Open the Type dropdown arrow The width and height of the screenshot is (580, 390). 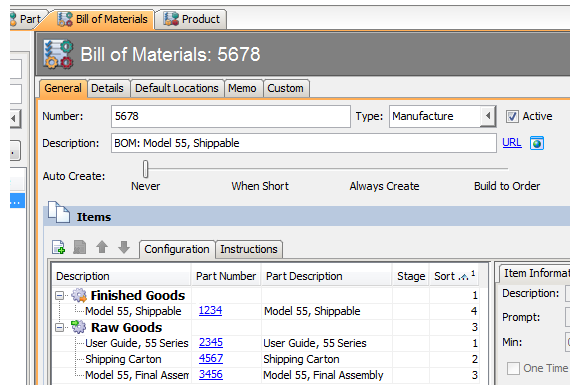488,116
